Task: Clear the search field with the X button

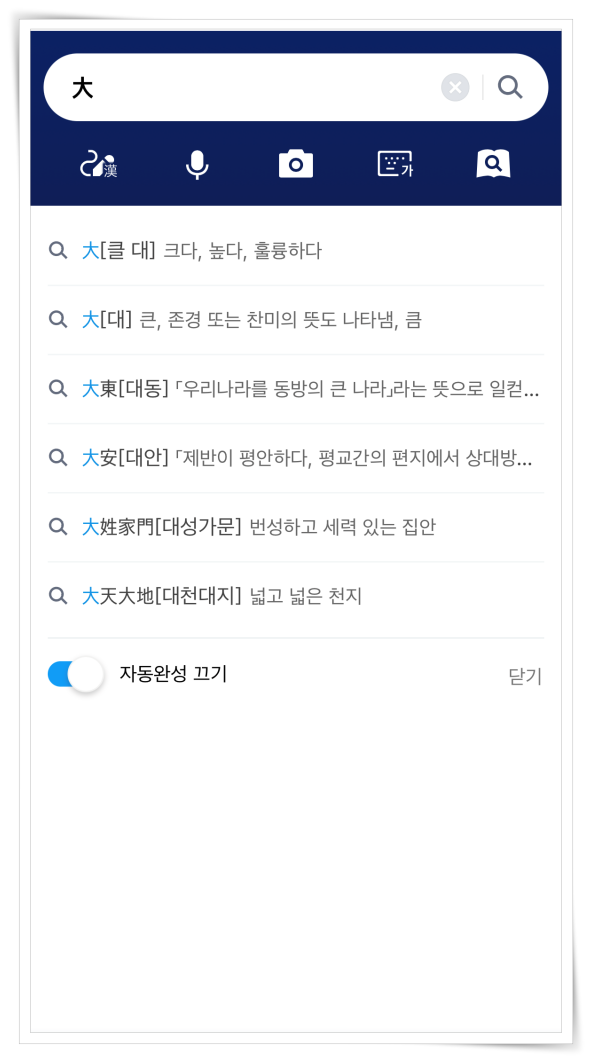Action: click(455, 87)
